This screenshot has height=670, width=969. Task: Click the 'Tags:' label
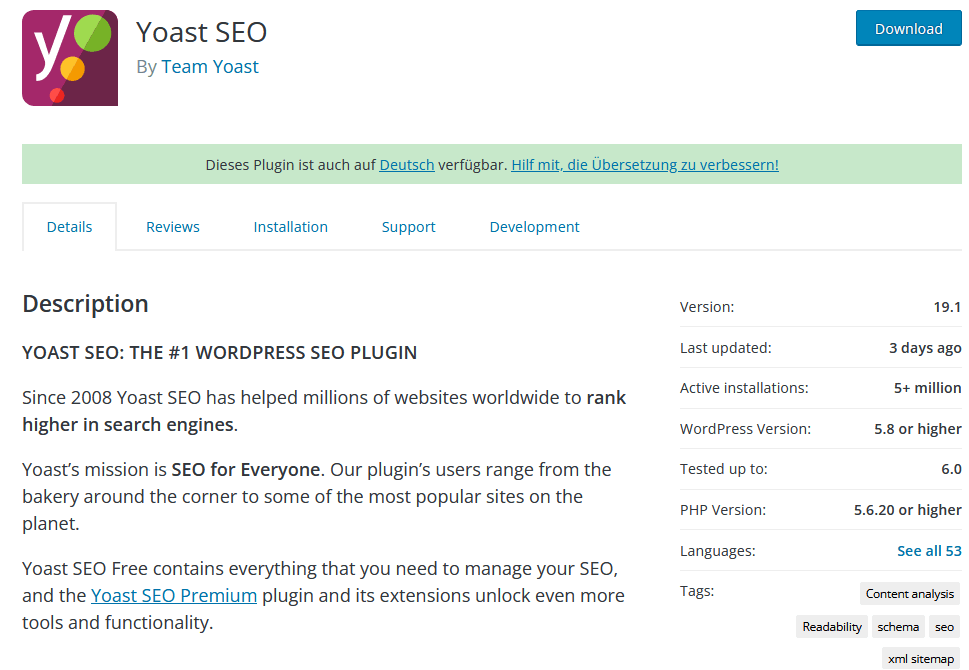click(697, 592)
